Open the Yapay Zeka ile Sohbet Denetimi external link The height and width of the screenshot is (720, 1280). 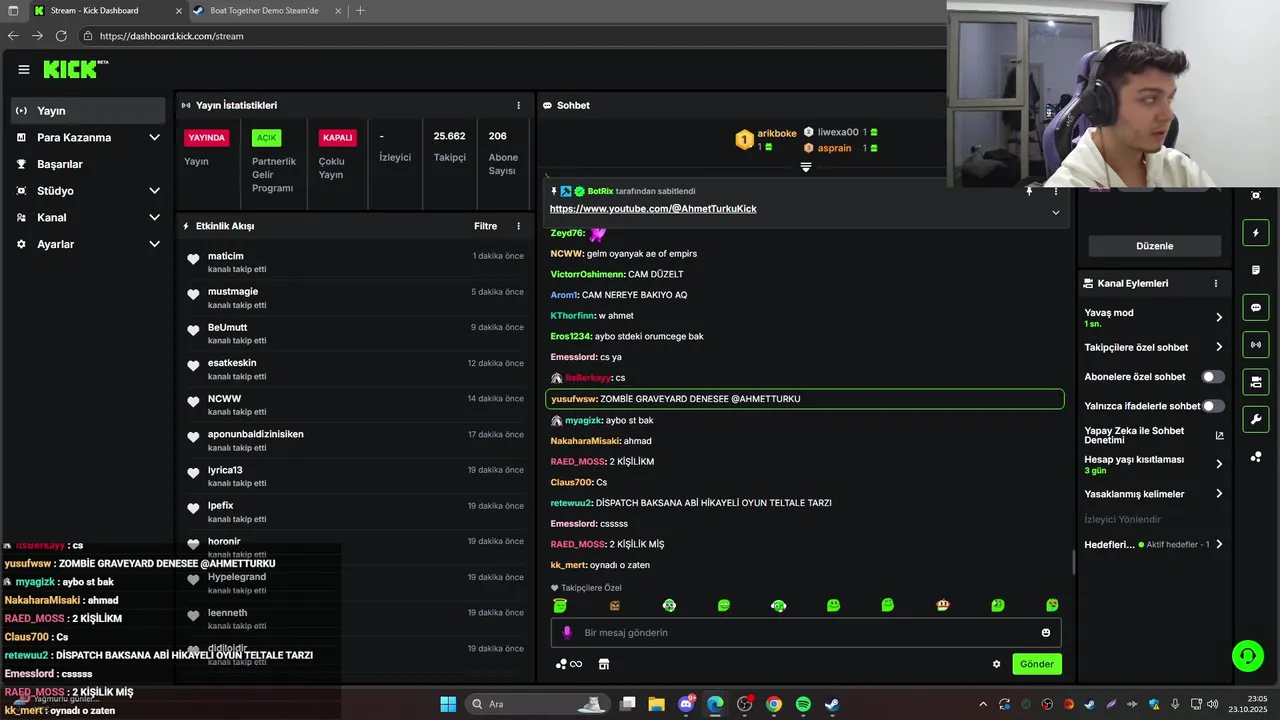pyautogui.click(x=1219, y=436)
